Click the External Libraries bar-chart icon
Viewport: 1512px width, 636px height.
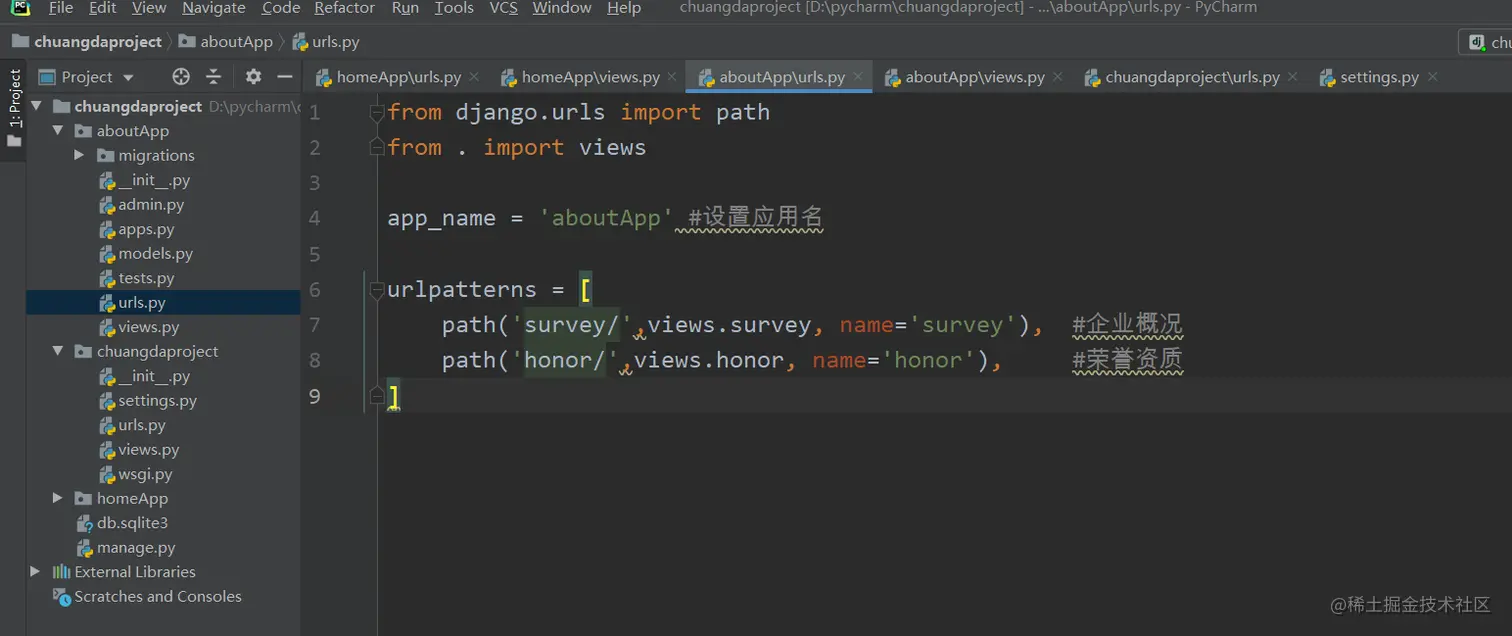[x=61, y=572]
